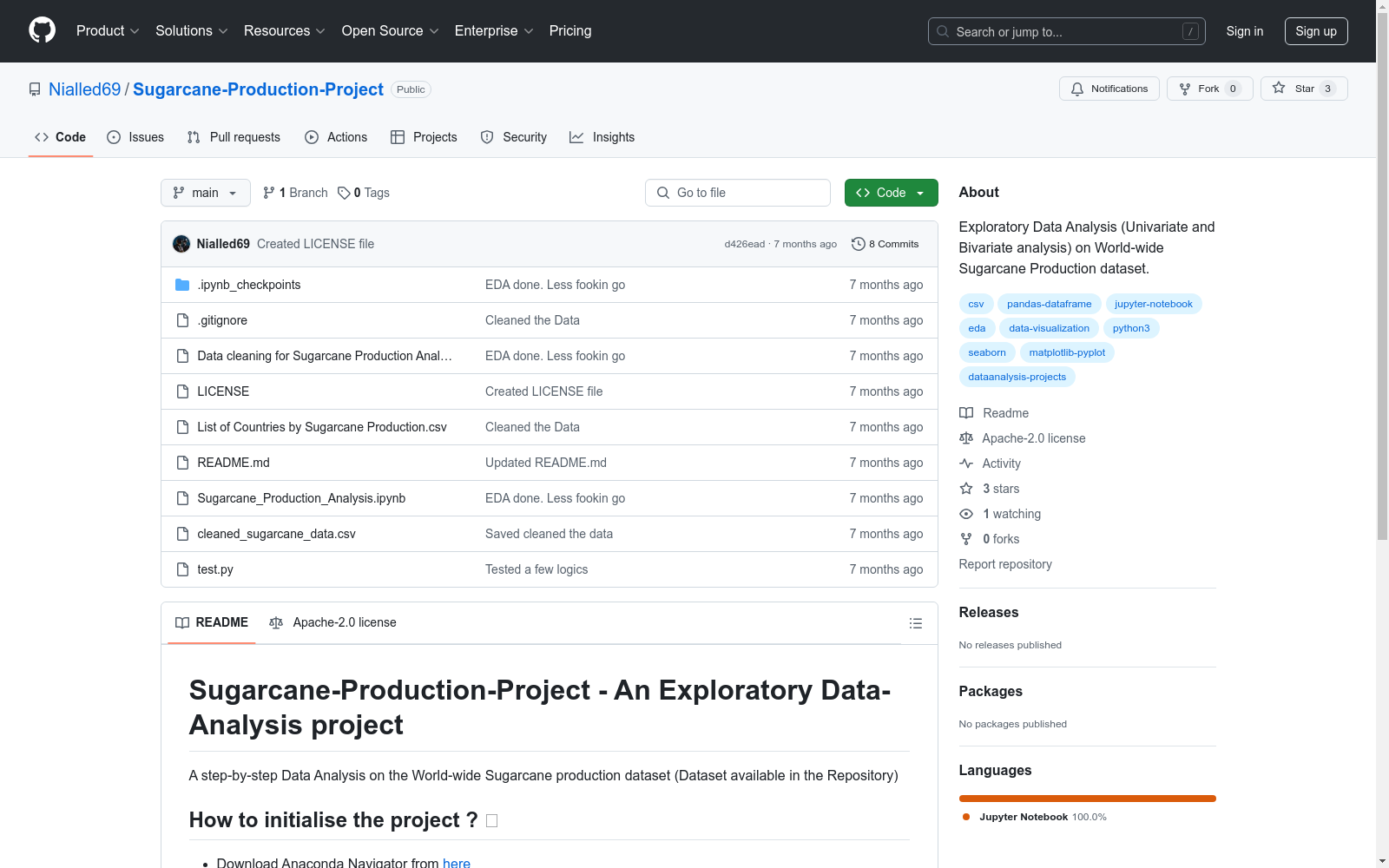Focus the Go to file field
The width and height of the screenshot is (1389, 868).
coord(738,193)
